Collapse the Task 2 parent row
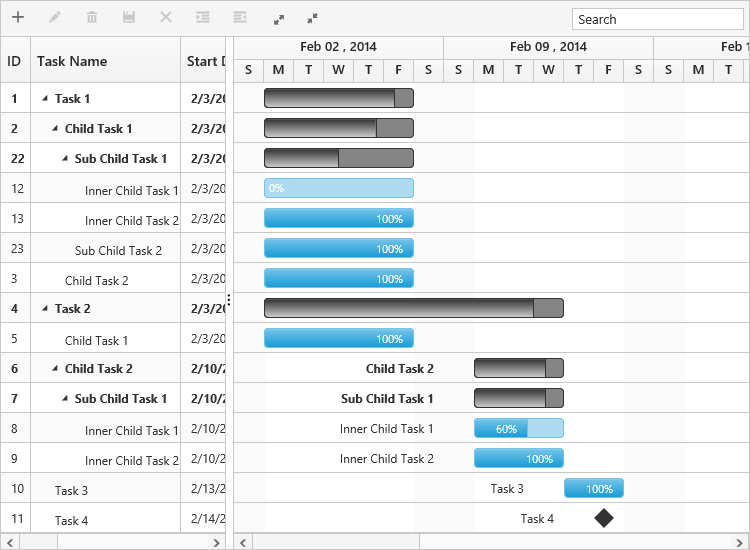Screen dimensions: 750x550 point(44,309)
